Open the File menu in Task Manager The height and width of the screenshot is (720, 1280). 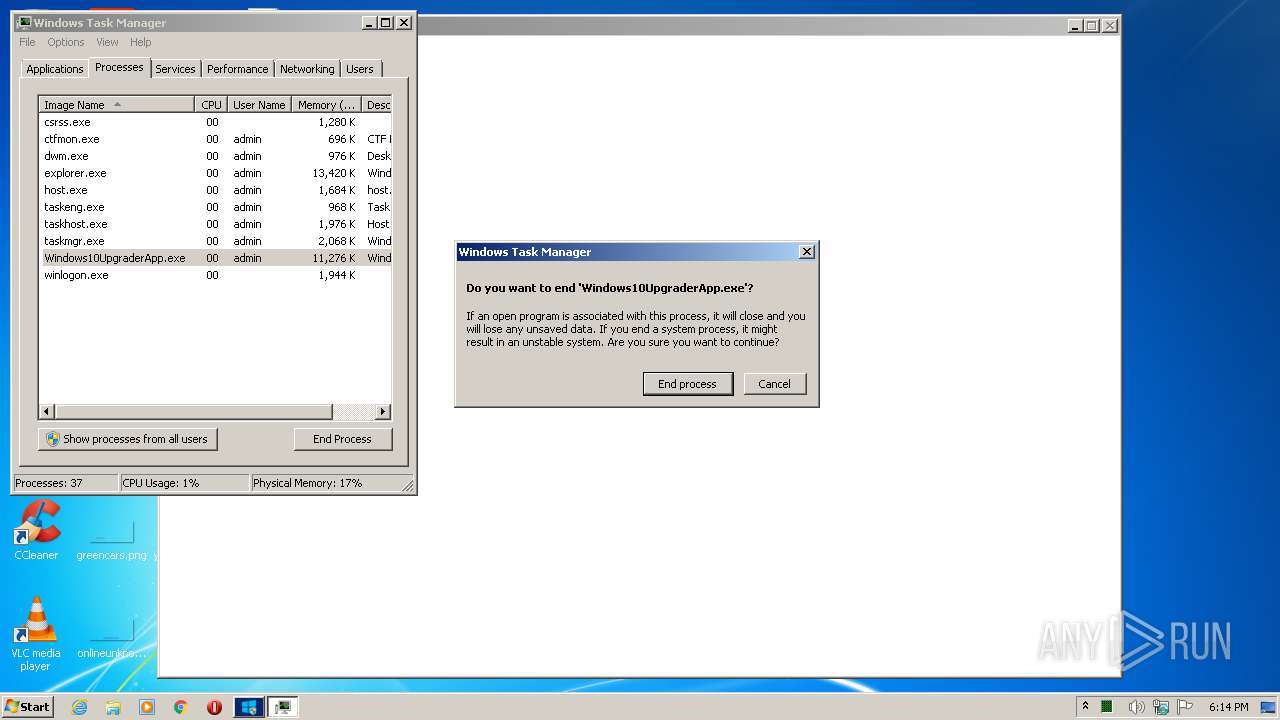27,42
